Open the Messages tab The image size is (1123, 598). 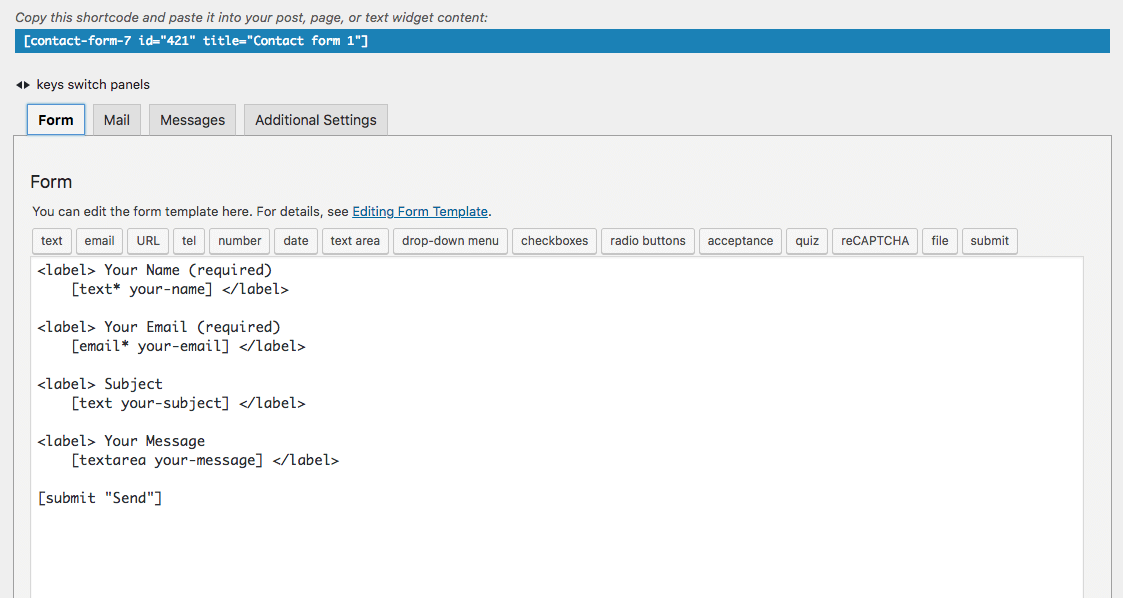[193, 120]
